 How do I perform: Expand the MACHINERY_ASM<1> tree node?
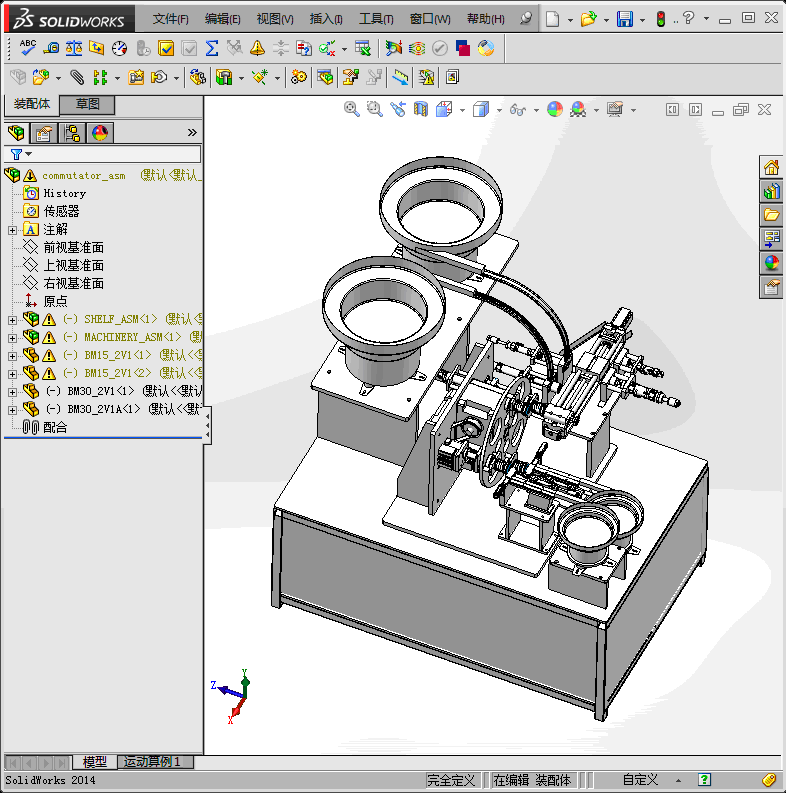click(12, 338)
